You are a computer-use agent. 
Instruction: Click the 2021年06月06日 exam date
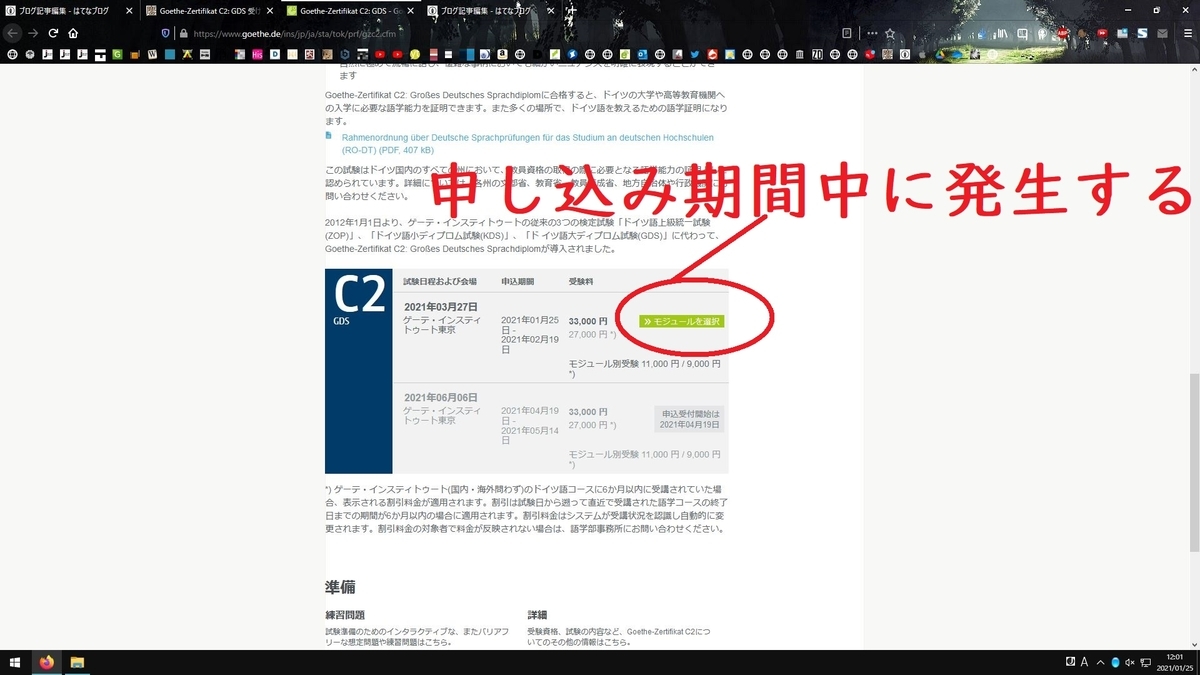441,397
